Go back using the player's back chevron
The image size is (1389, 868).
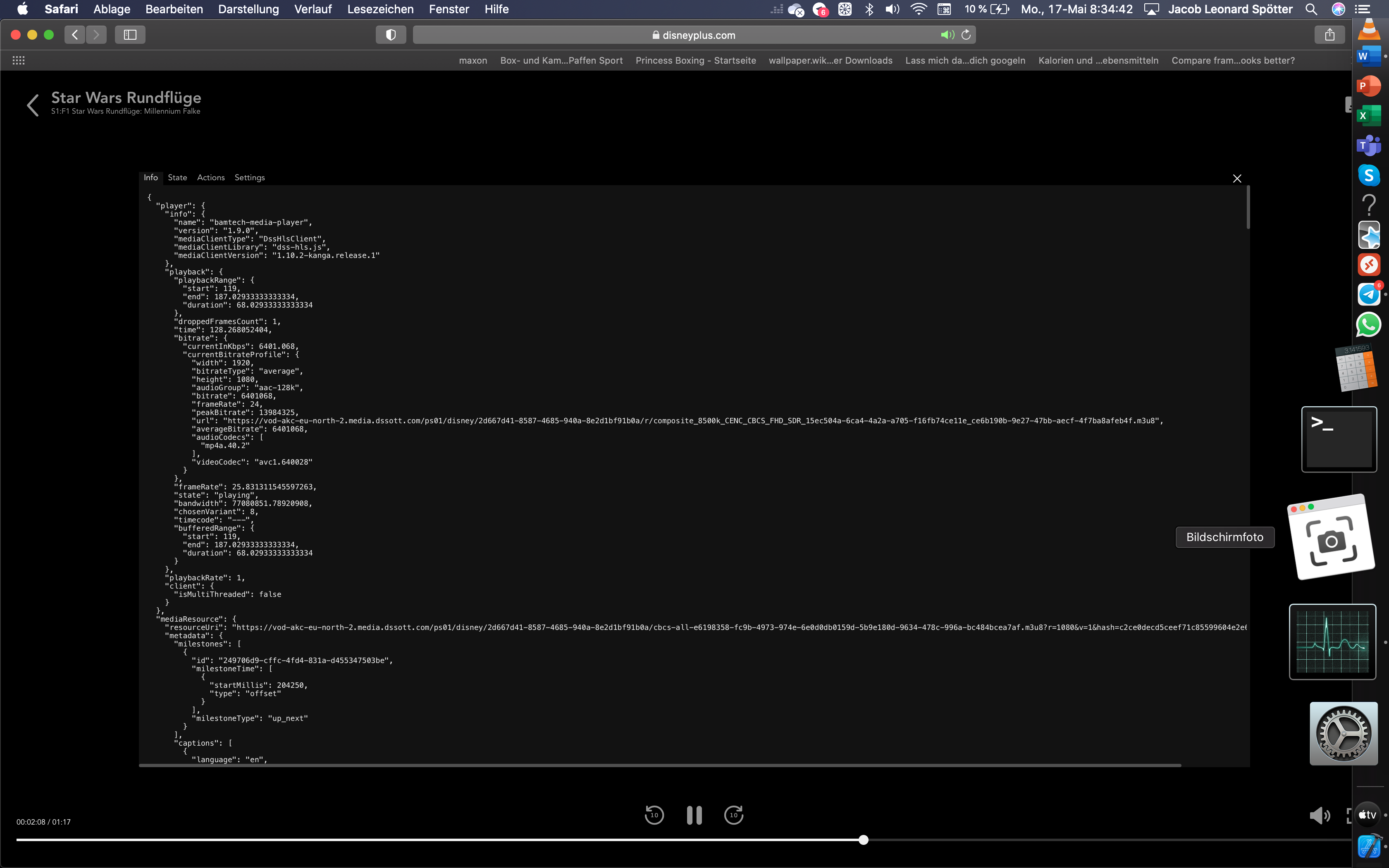(x=33, y=105)
